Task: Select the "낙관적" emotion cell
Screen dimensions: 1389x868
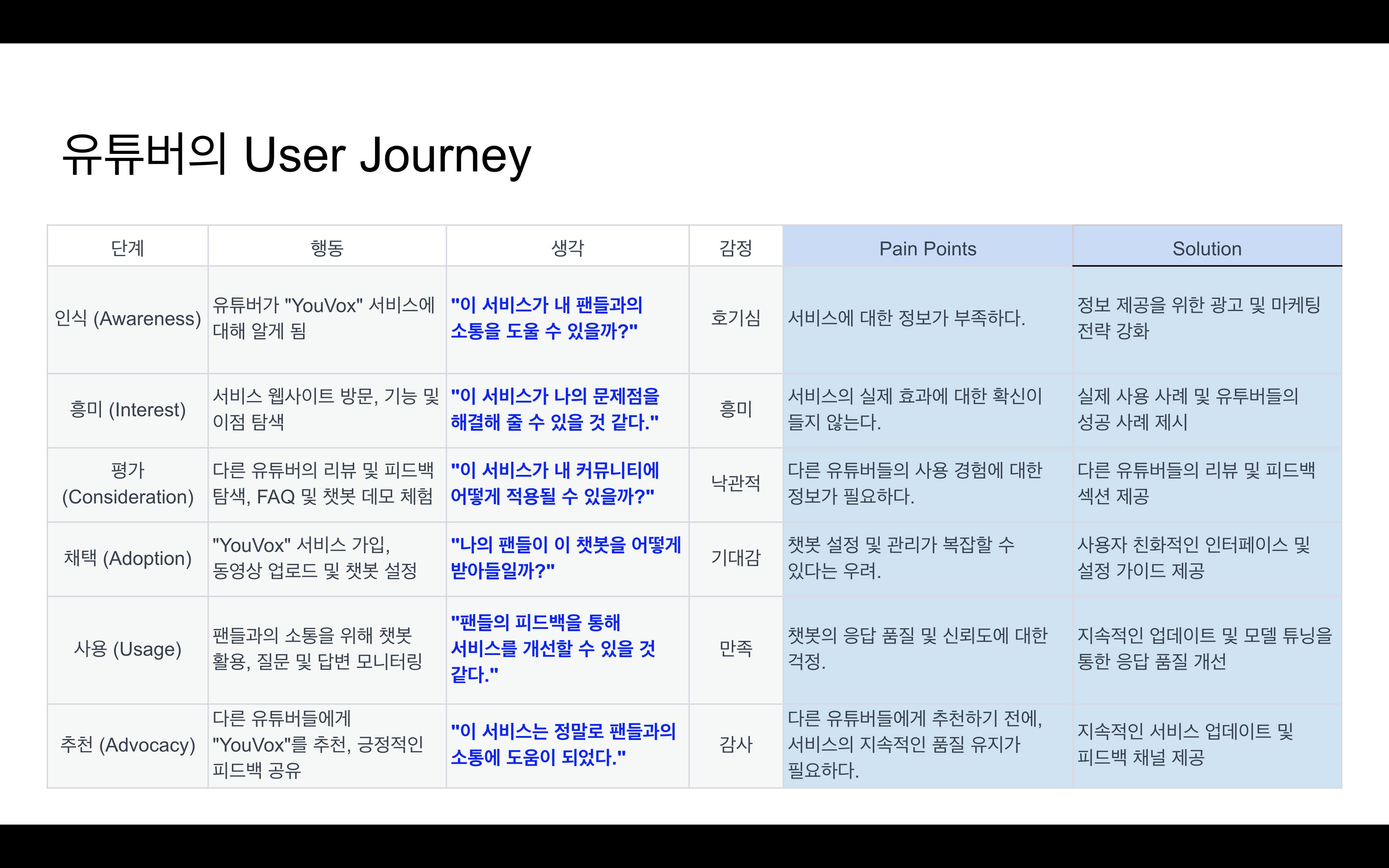Action: (x=736, y=485)
